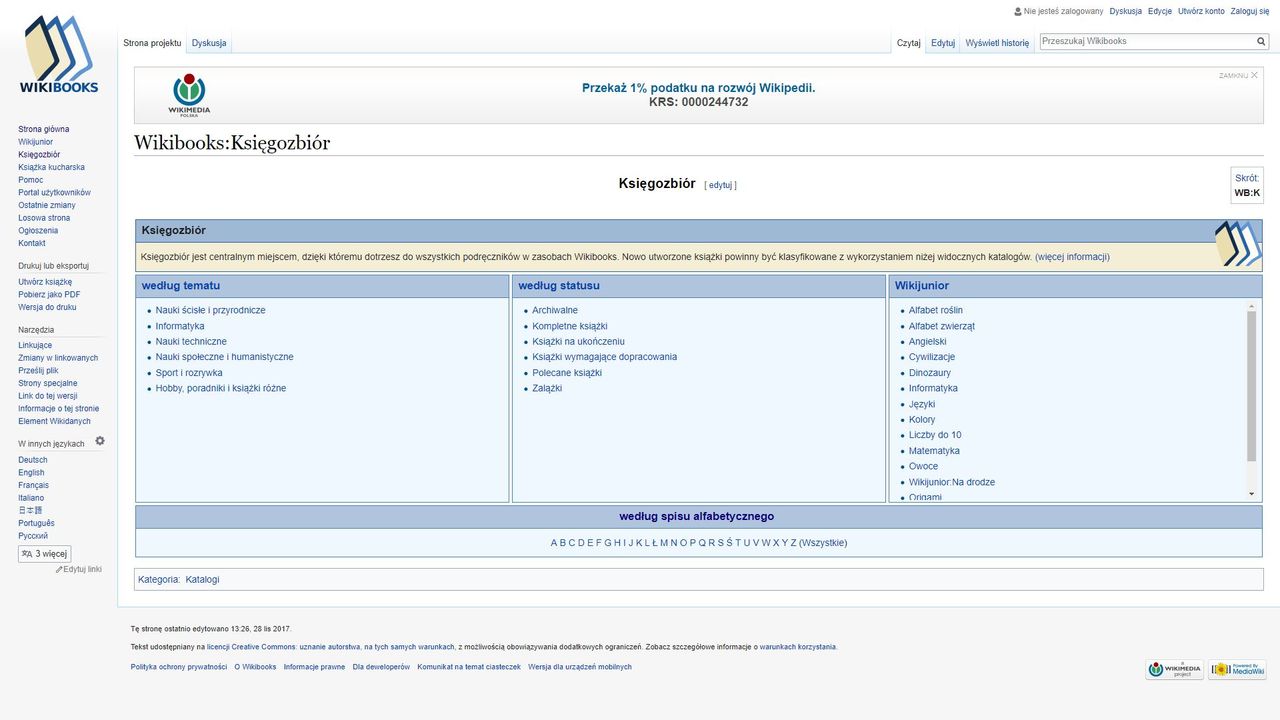Click the Wikijunior list scroll-up arrow
This screenshot has height=720, width=1280.
(x=1251, y=306)
